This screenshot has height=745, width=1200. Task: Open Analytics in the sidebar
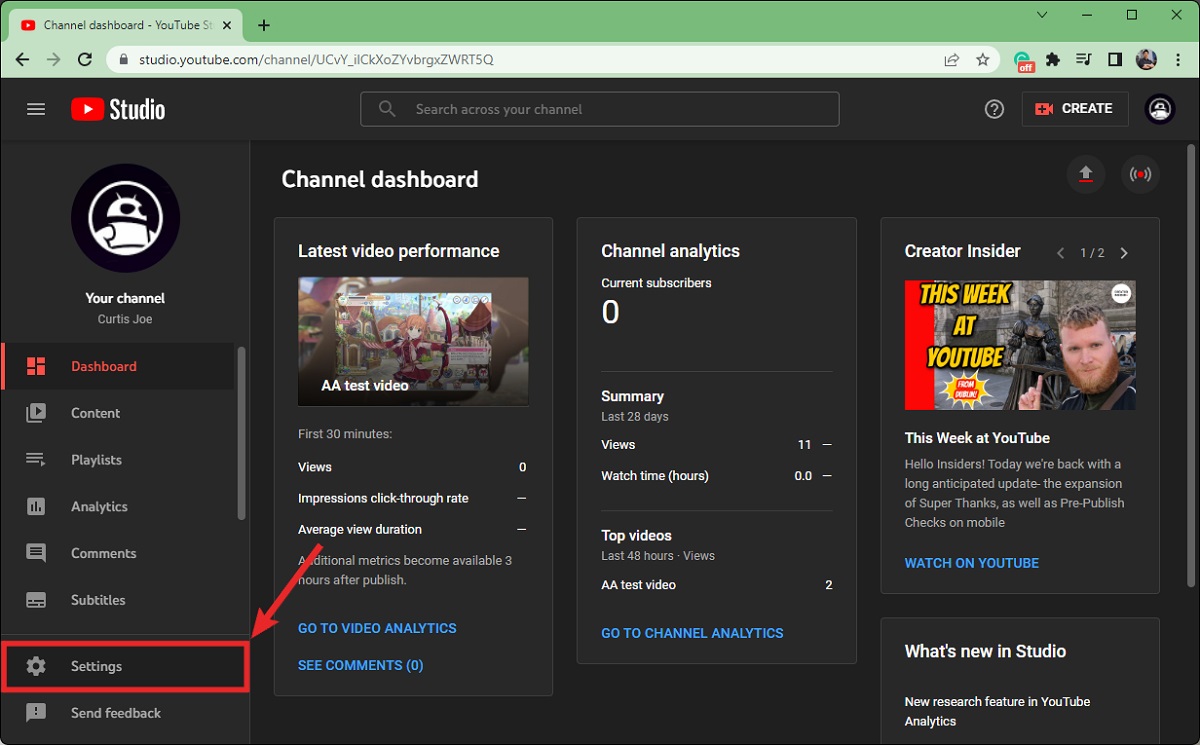(x=118, y=507)
